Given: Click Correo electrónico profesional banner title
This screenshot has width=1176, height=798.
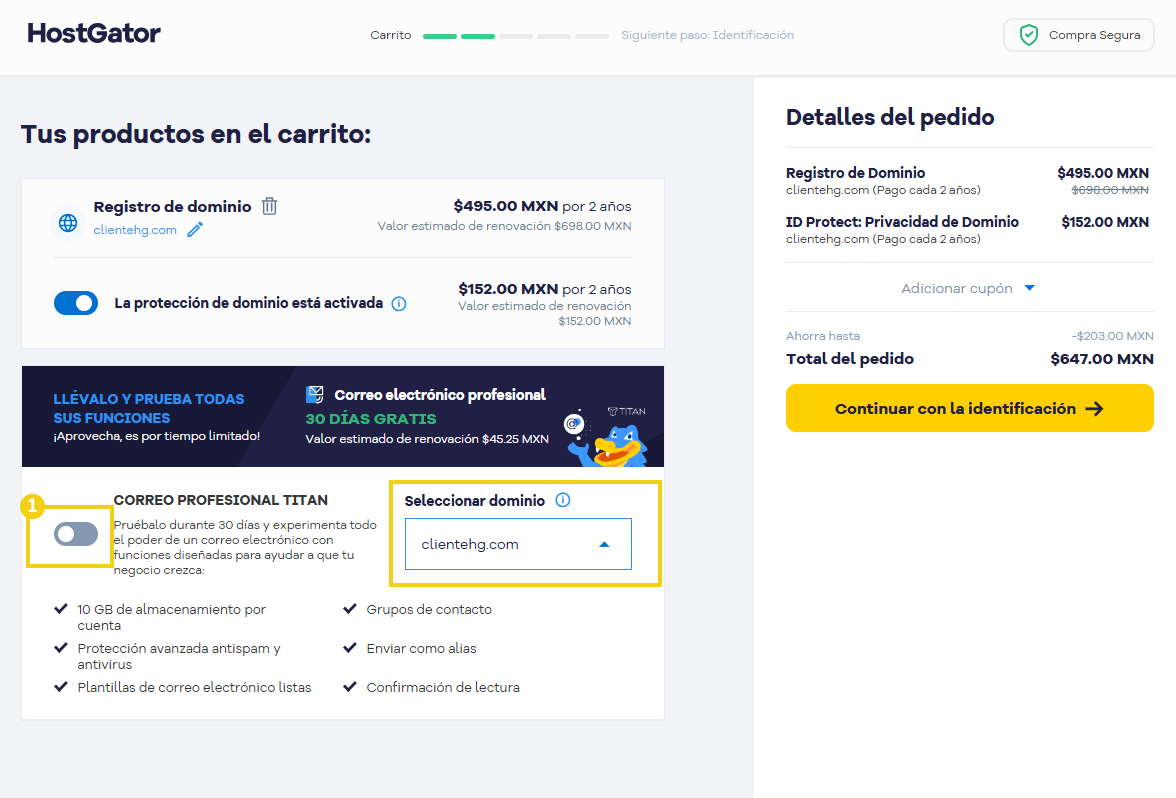Looking at the screenshot, I should (x=440, y=394).
